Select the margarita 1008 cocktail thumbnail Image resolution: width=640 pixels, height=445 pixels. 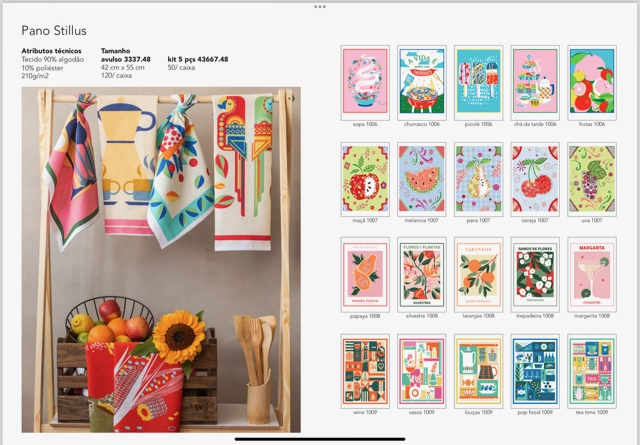[x=592, y=275]
